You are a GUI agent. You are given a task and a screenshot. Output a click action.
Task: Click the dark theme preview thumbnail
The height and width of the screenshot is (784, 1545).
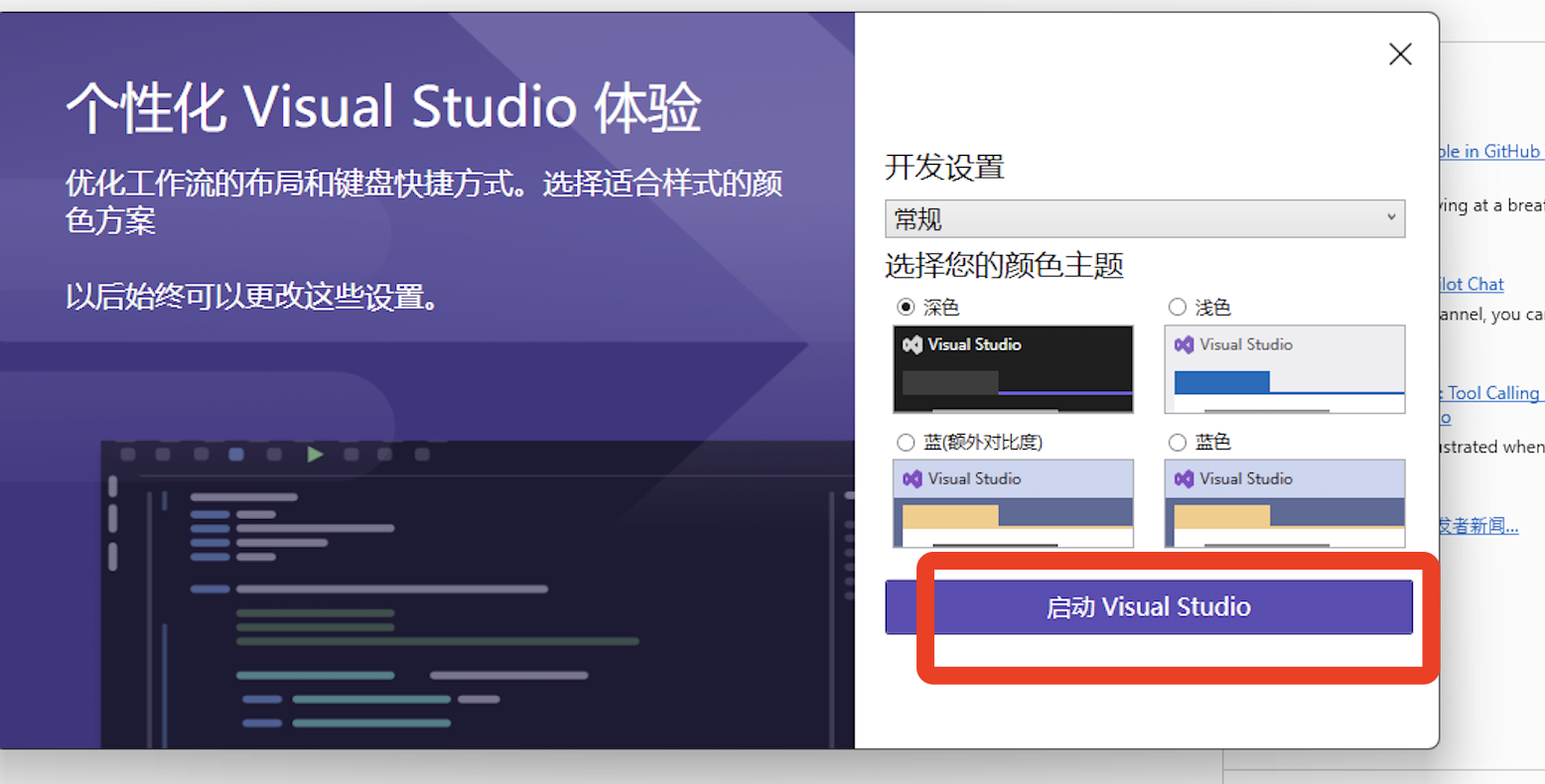[x=1013, y=369]
